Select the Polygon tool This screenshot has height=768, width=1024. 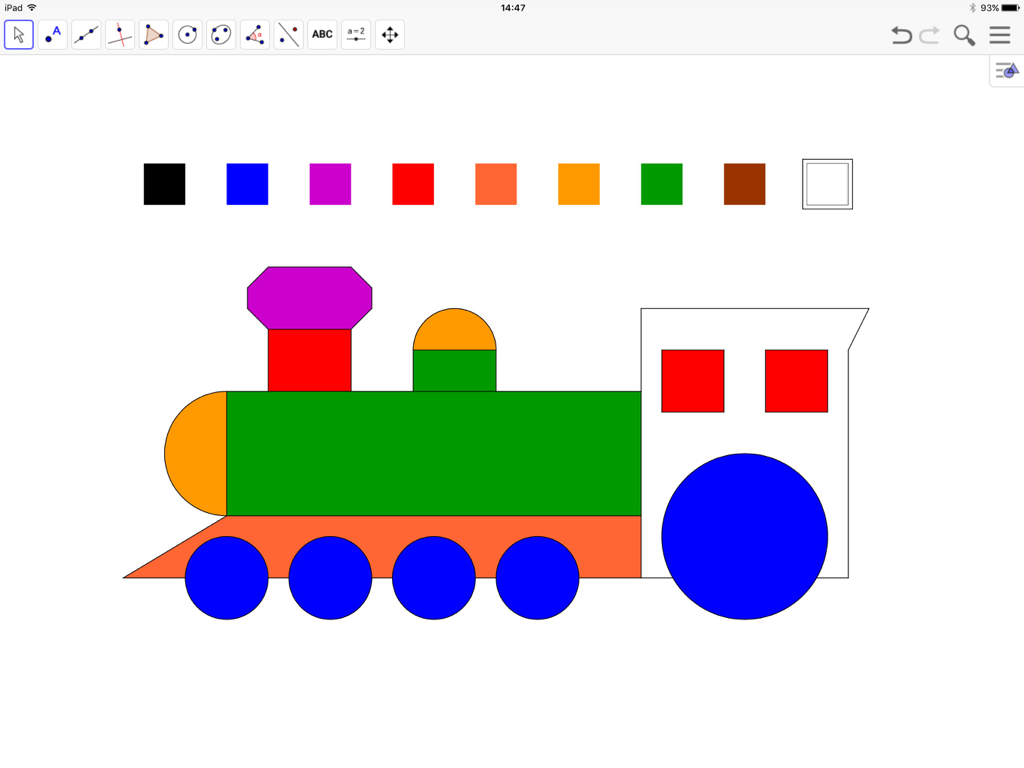pyautogui.click(x=153, y=34)
